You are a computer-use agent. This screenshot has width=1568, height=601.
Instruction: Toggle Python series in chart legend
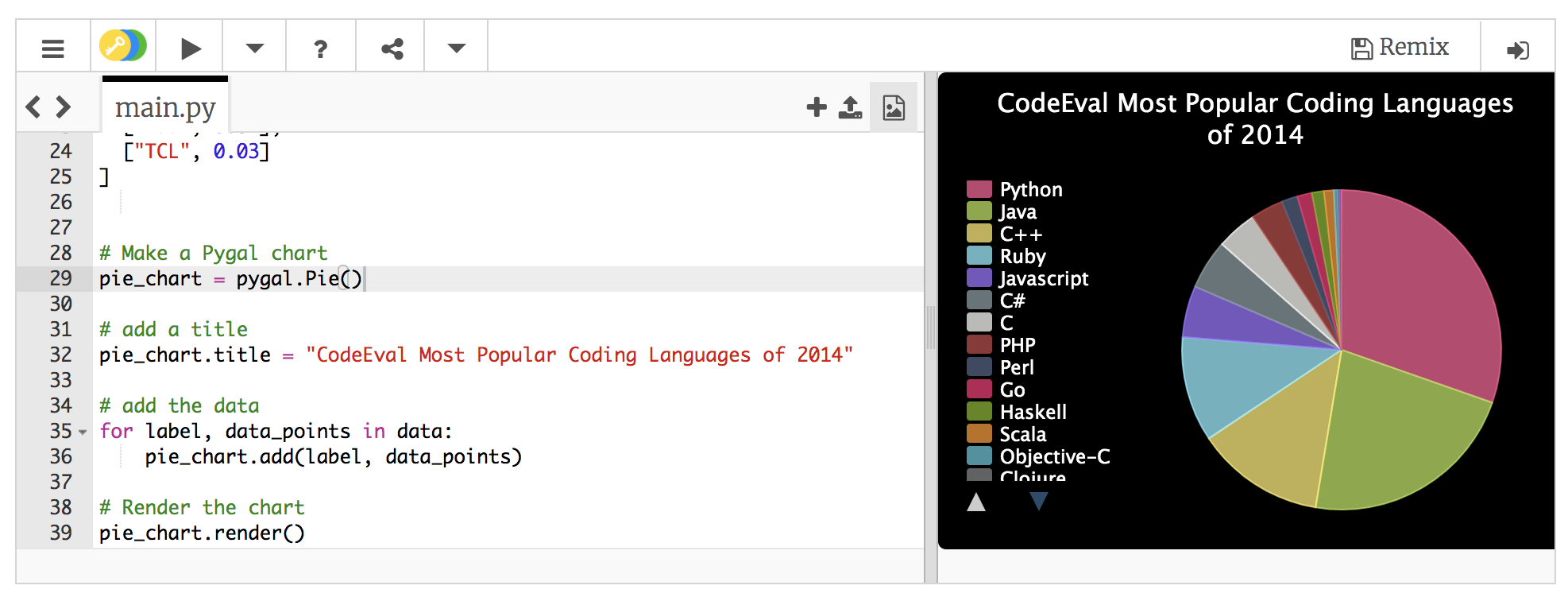pyautogui.click(x=1014, y=189)
